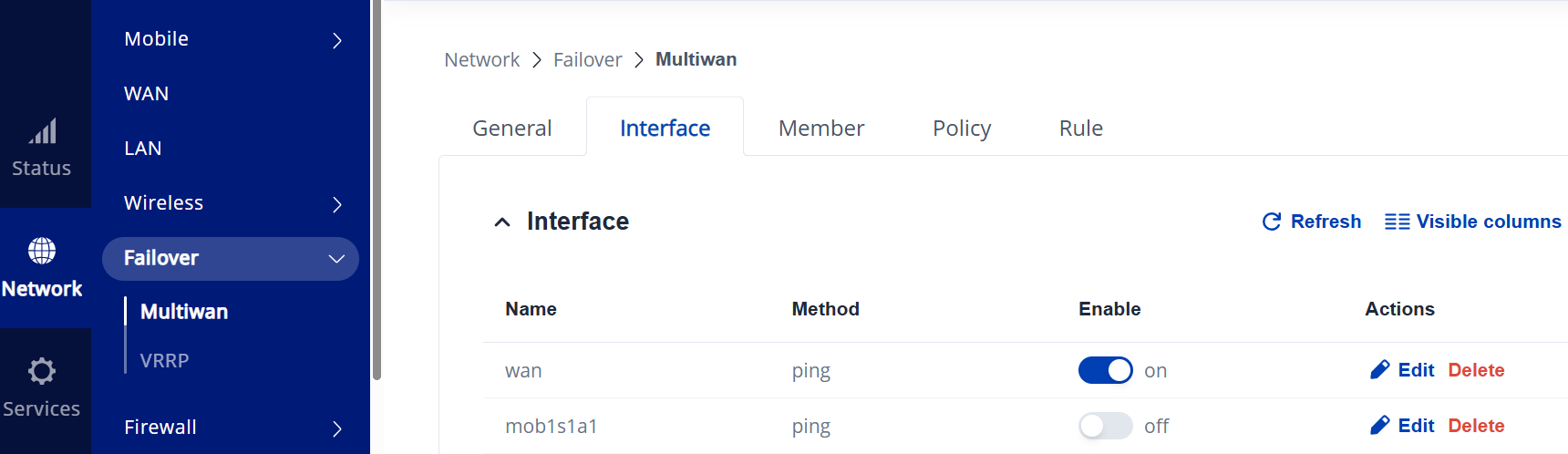
Task: Enable the mob1s1a1 interface toggle
Action: (x=1106, y=426)
